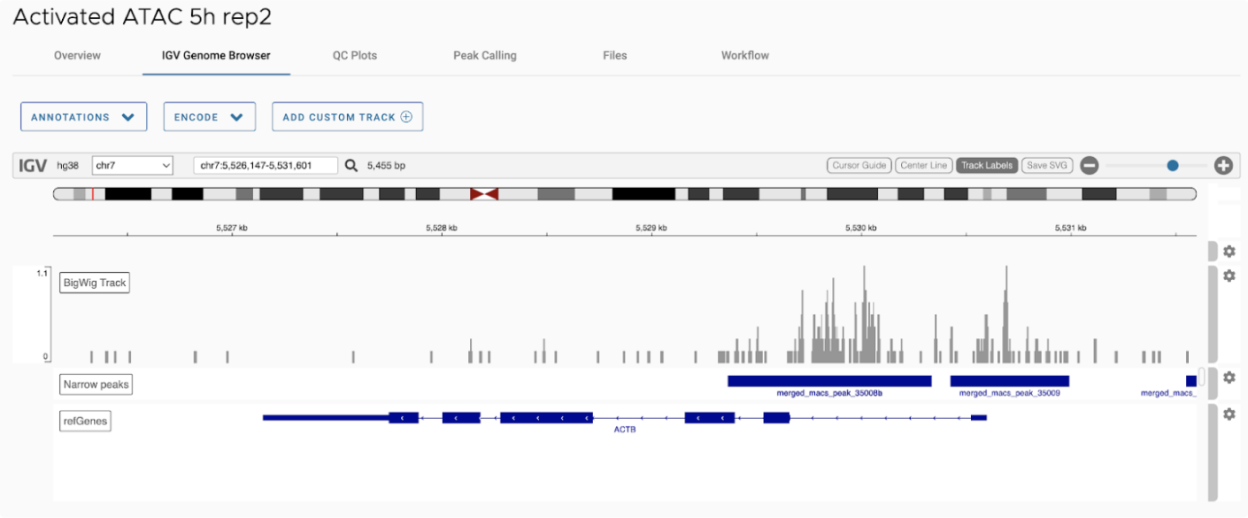This screenshot has height=518, width=1248.
Task: Toggle the Cursor Guide option
Action: point(859,166)
